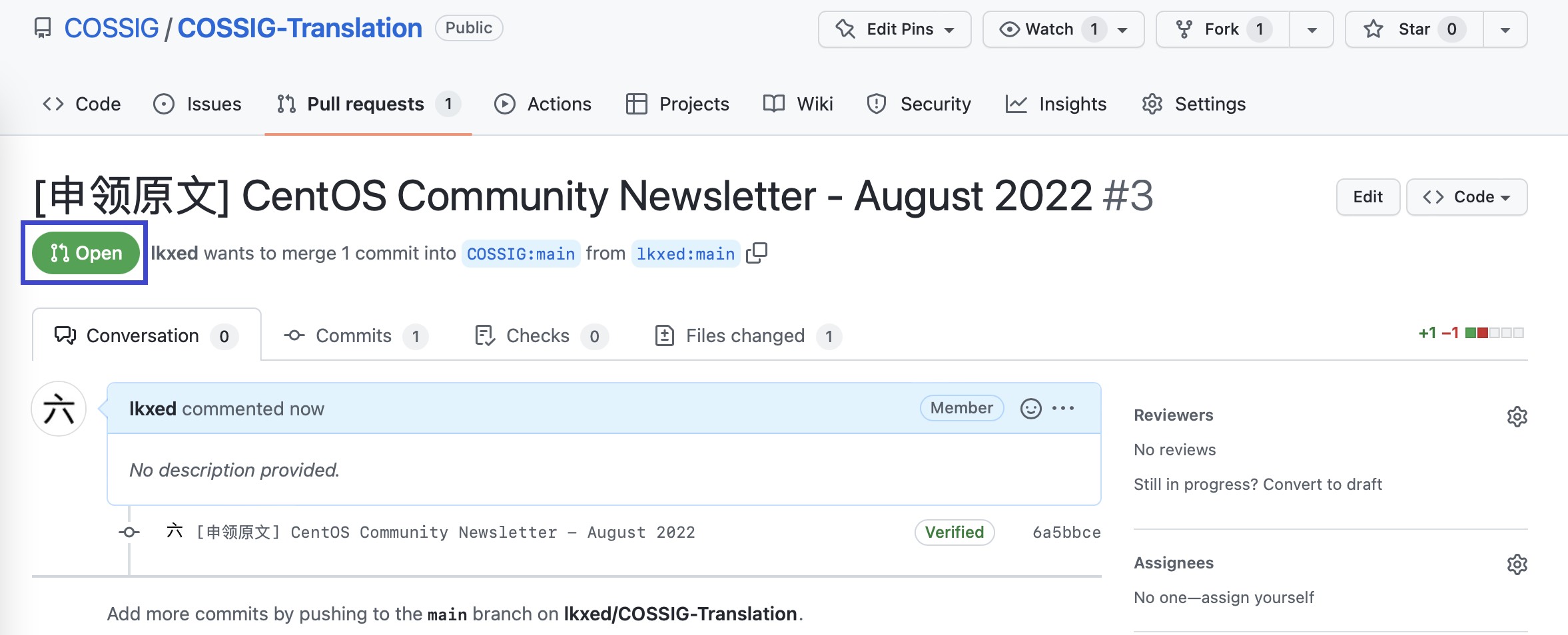The width and height of the screenshot is (1568, 635).
Task: Open the Fork options dropdown arrow
Action: (1312, 30)
